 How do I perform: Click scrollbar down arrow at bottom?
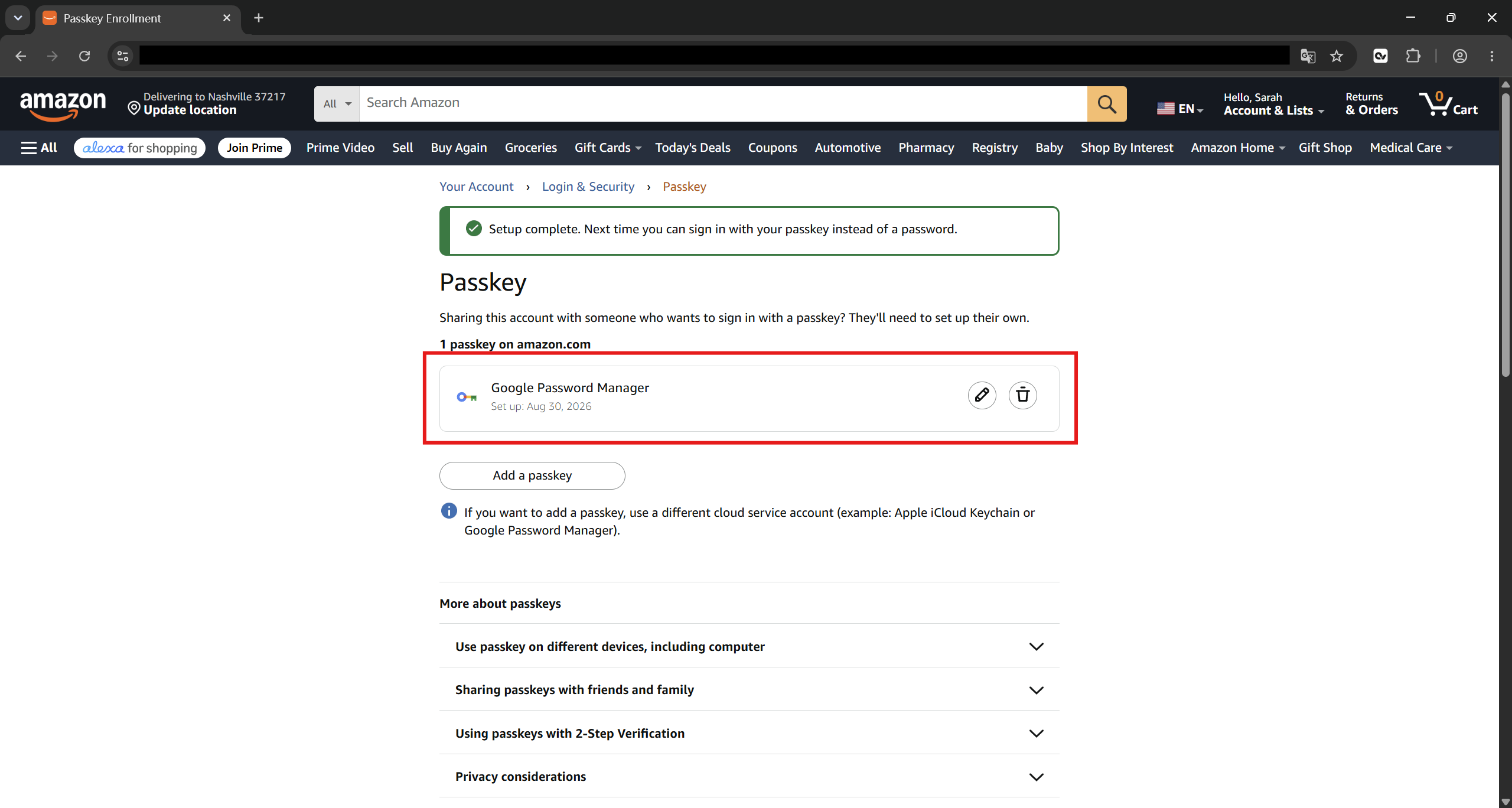point(1506,802)
